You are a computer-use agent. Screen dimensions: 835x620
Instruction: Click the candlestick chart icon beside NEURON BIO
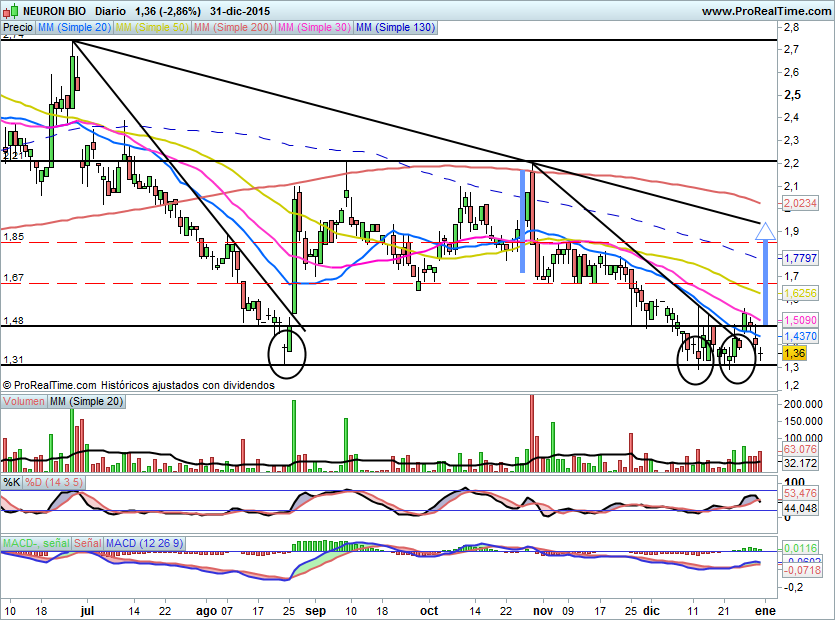tap(11, 10)
